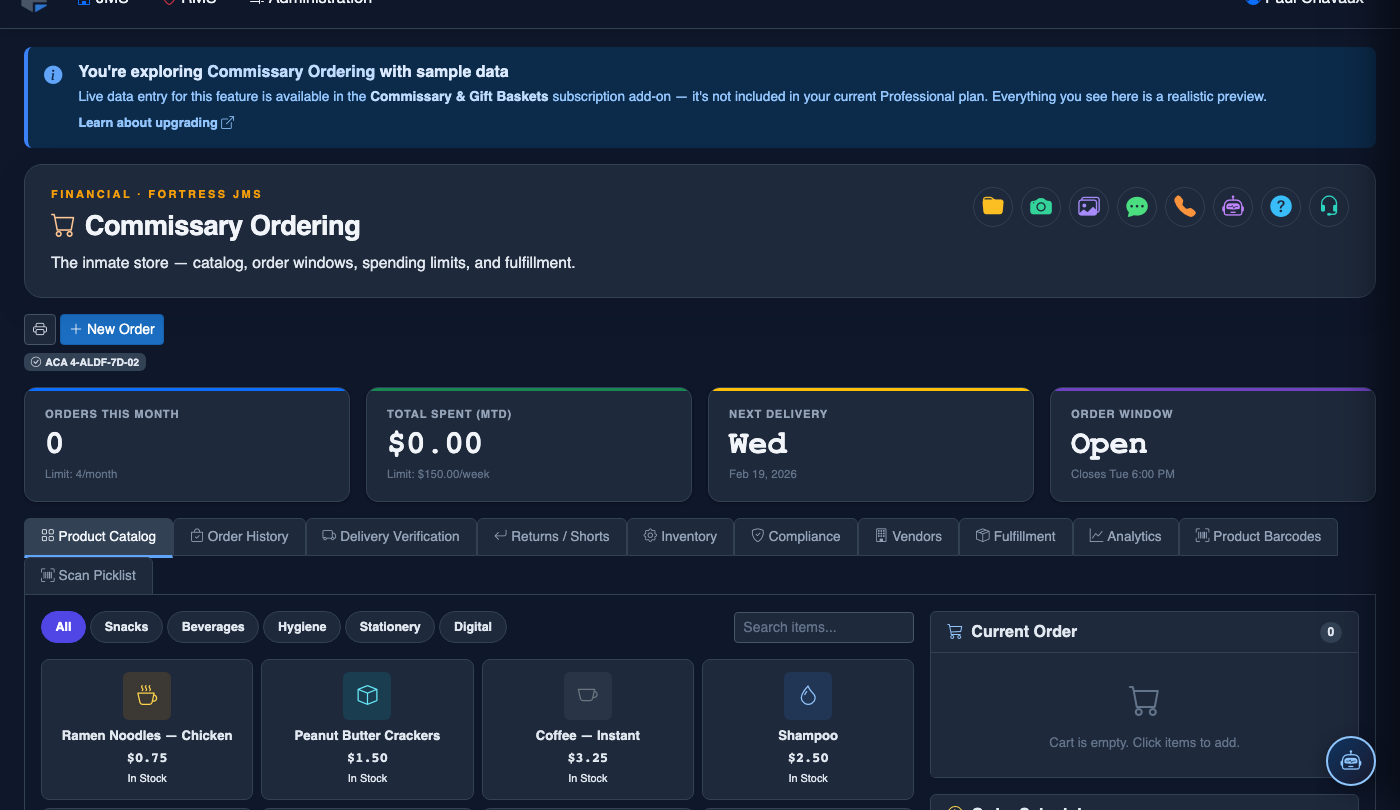Image resolution: width=1400 pixels, height=810 pixels.
Task: Click the Ramen Noodles bowl icon
Action: coord(147,696)
